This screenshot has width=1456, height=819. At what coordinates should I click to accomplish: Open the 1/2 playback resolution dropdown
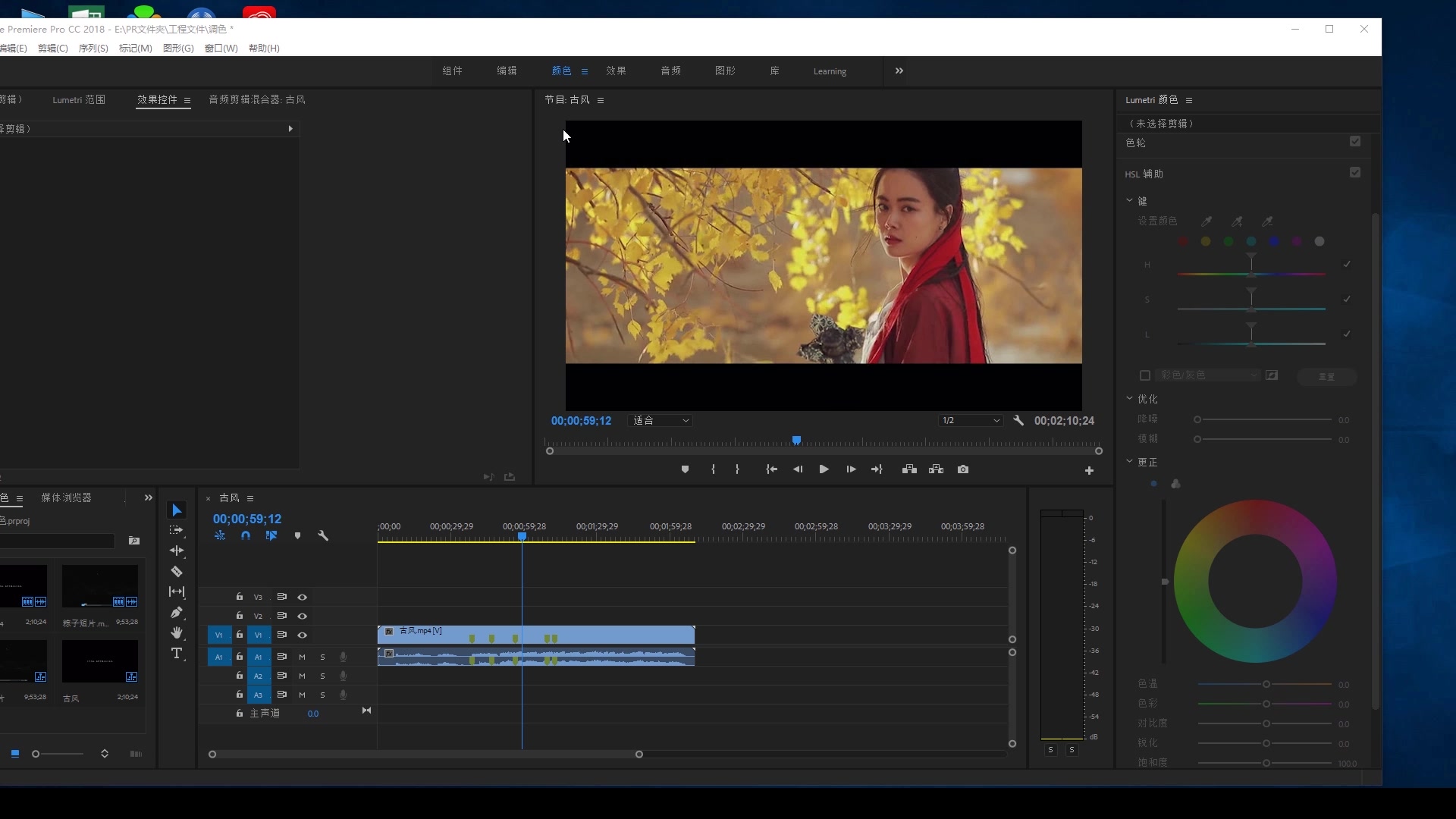coord(971,421)
